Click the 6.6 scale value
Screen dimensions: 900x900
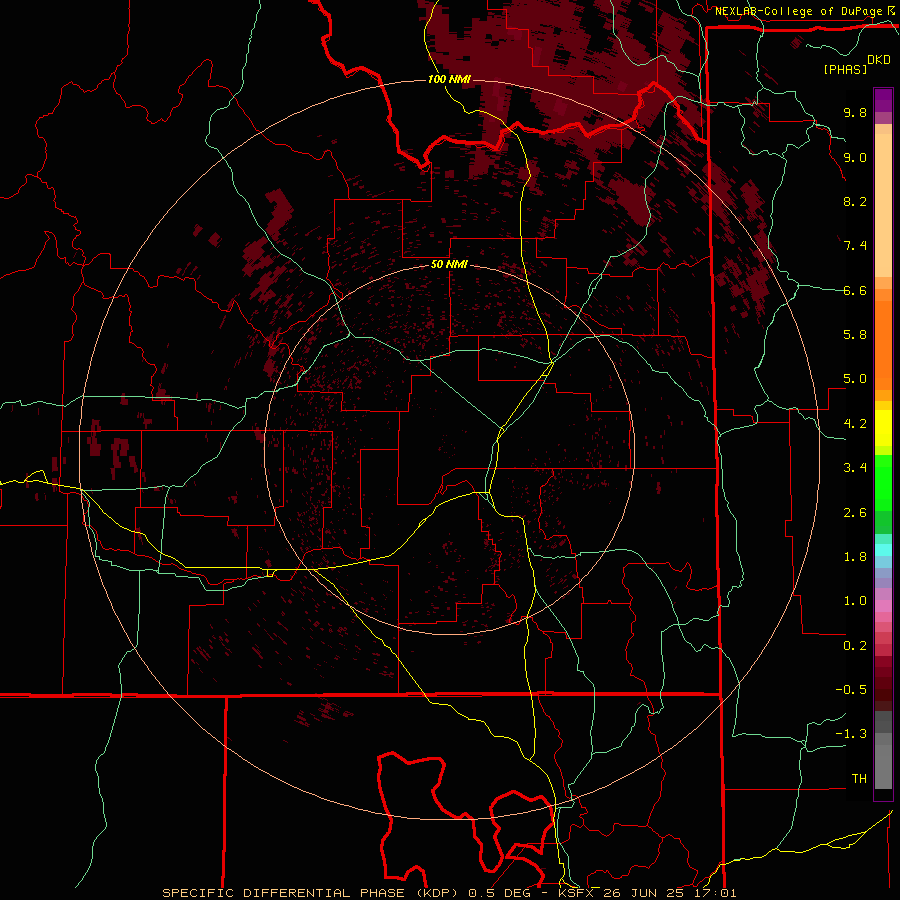(x=855, y=290)
